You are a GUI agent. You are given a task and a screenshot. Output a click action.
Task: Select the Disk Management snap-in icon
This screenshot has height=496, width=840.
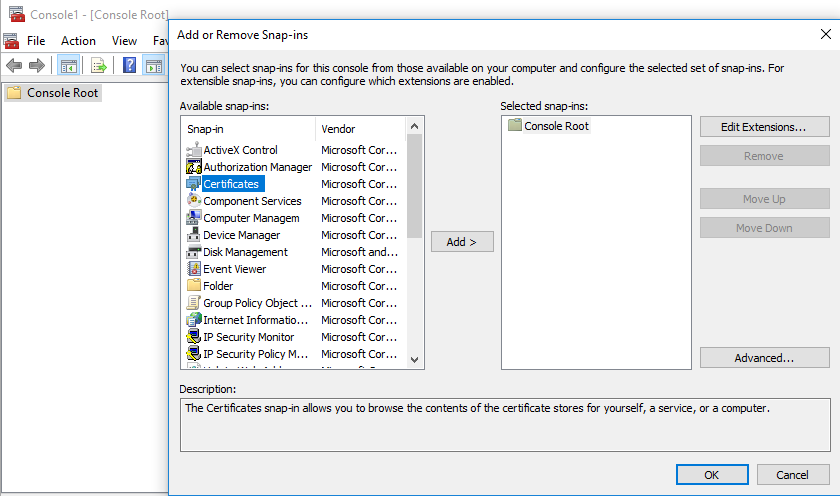[193, 252]
